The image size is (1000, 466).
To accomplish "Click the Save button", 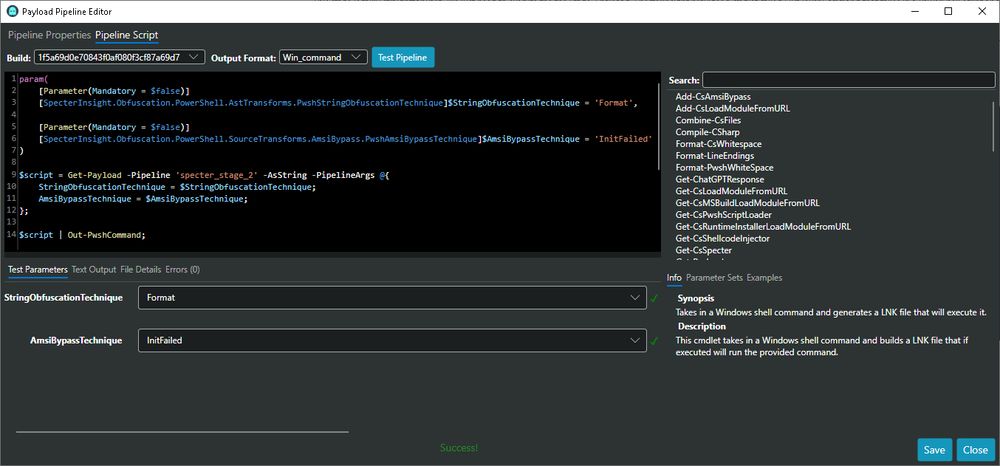I will [934, 449].
